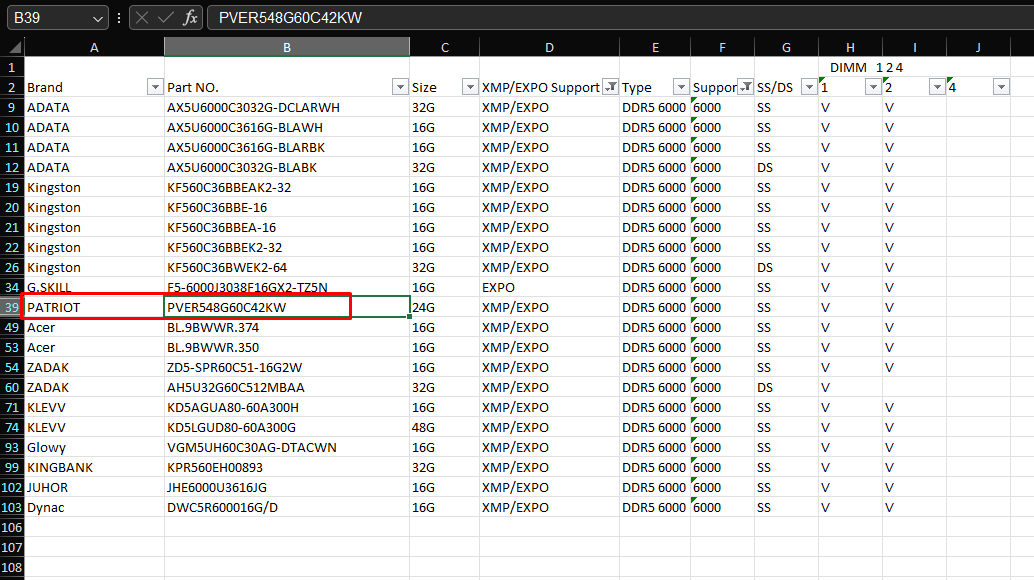This screenshot has height=580, width=1034.
Task: Click the formula bar with PVER548G60C42KW
Action: tap(620, 18)
